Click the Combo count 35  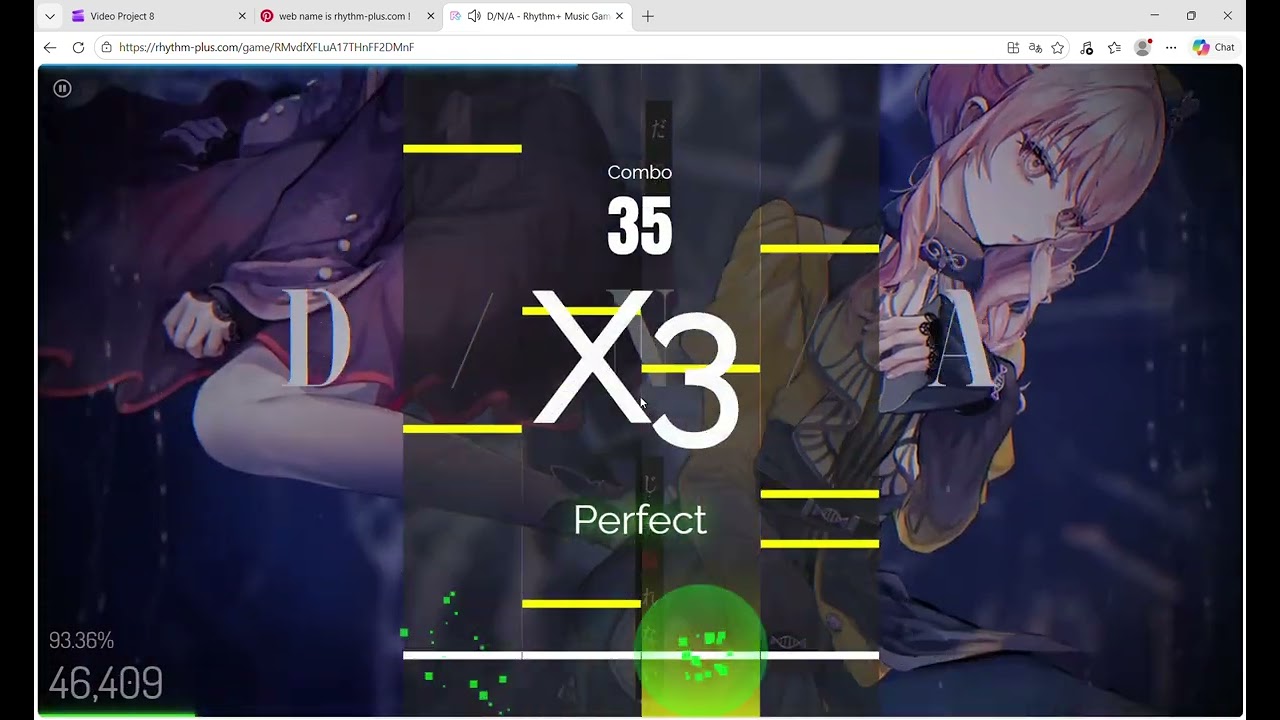[640, 225]
